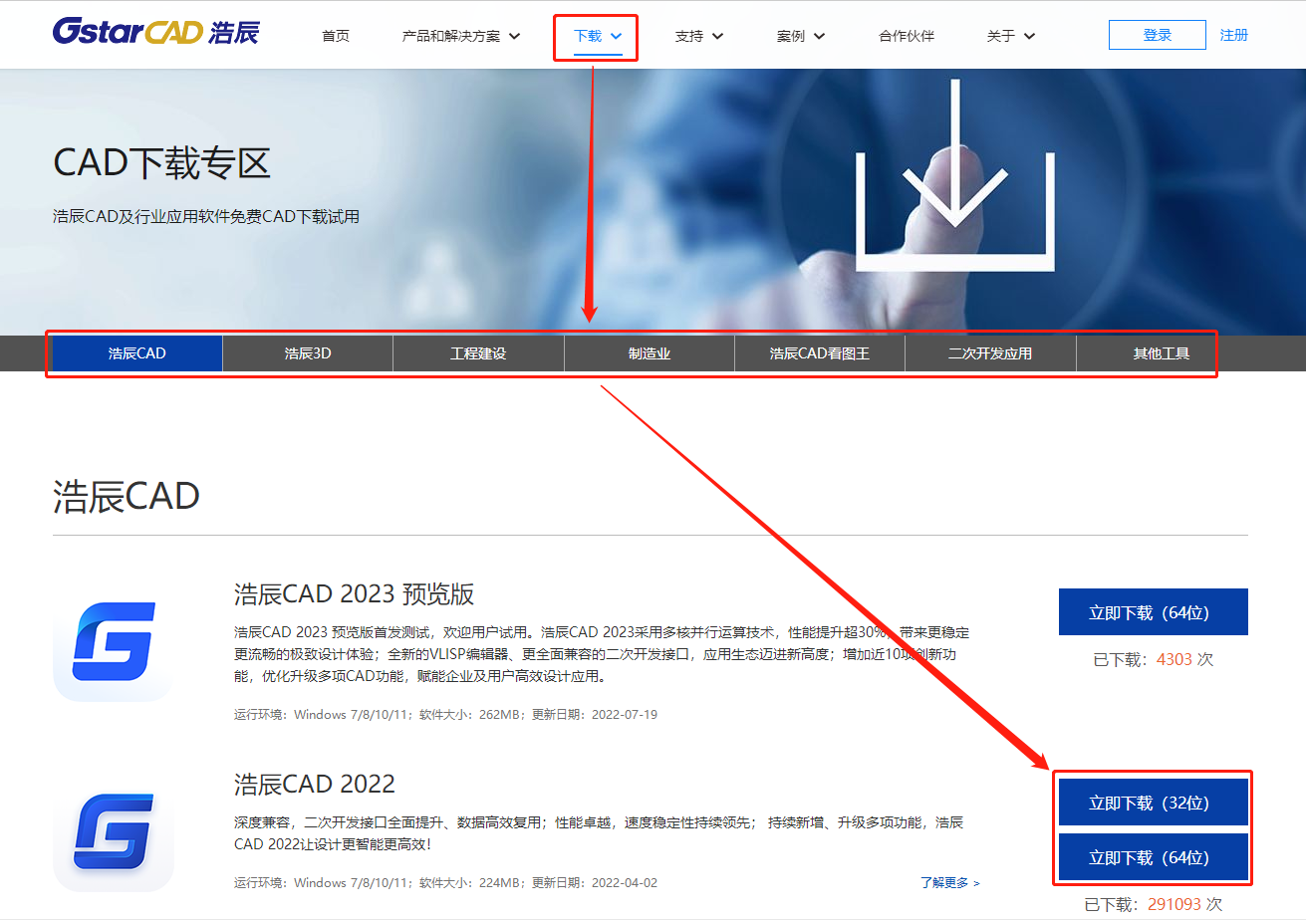The height and width of the screenshot is (924, 1306).
Task: Click the GstarCAD 浩辰 logo
Action: [155, 32]
